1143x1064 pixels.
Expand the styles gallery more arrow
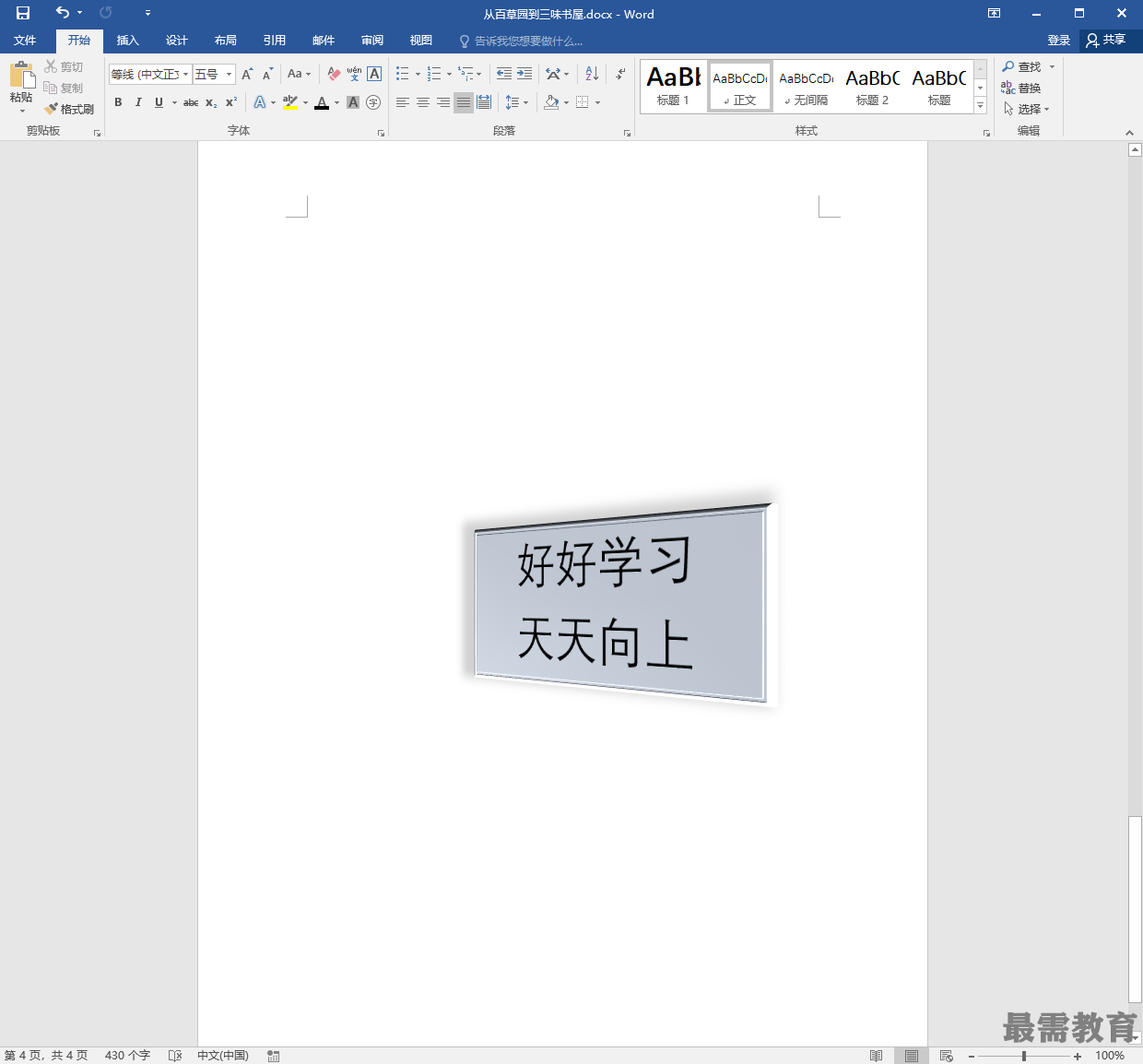tap(980, 106)
